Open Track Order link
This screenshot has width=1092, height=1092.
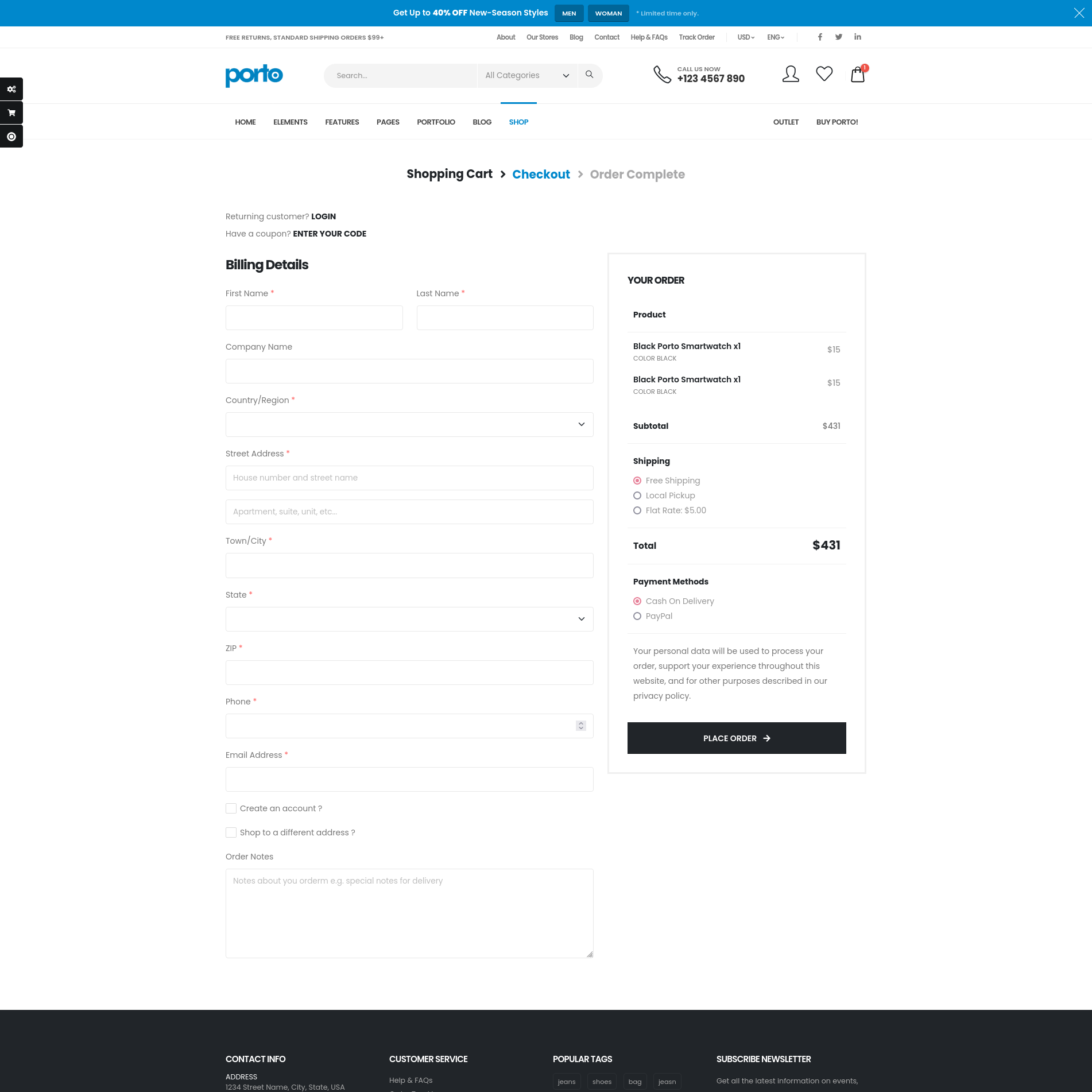[696, 37]
